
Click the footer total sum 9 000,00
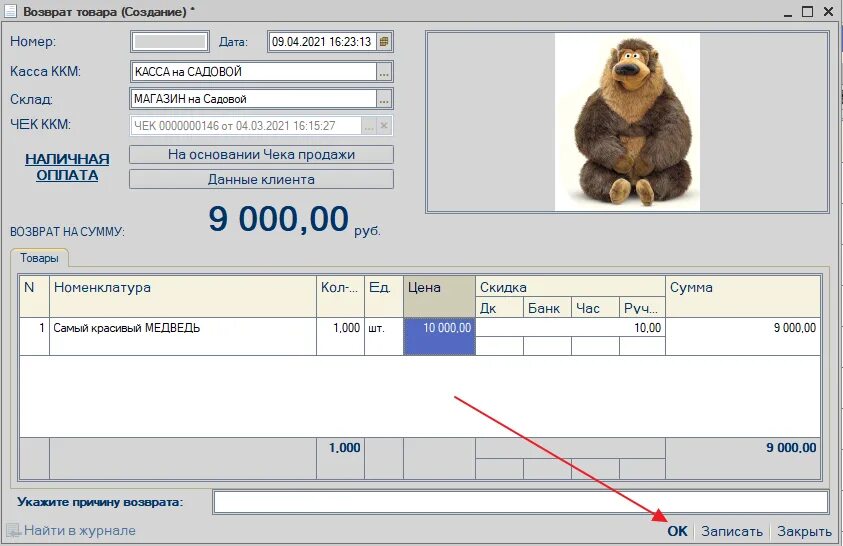743,458
